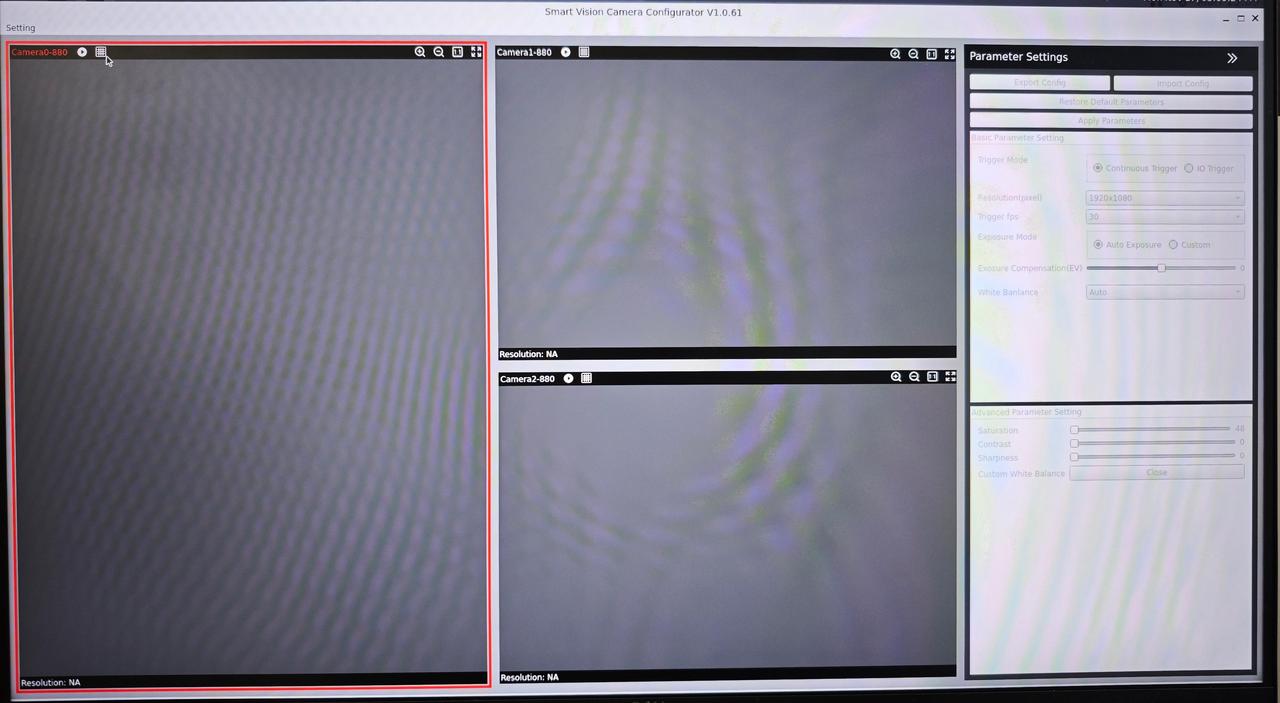Zoom in on the Camera2-880 view
This screenshot has height=703, width=1280.
[896, 377]
